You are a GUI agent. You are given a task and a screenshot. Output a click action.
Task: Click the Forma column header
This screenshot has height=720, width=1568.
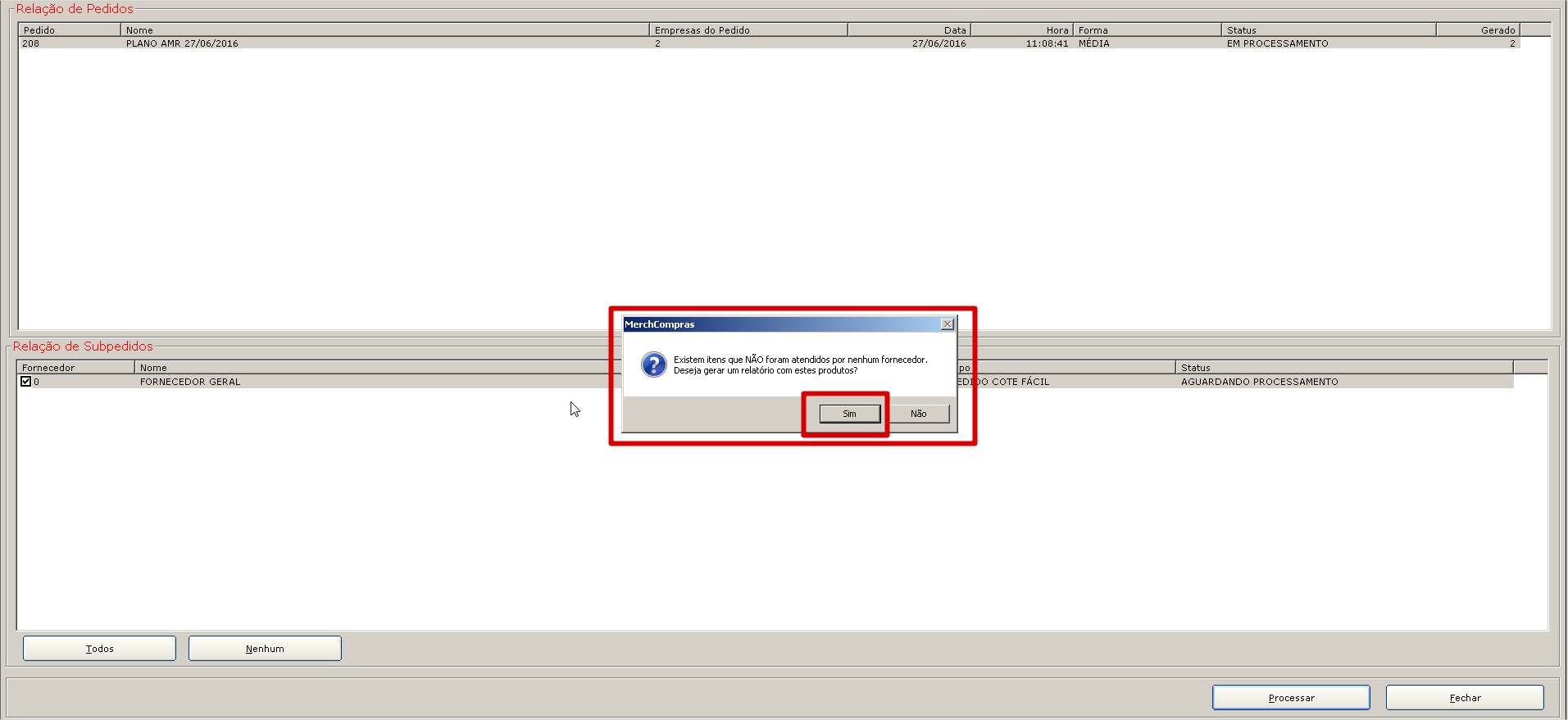coord(1146,30)
